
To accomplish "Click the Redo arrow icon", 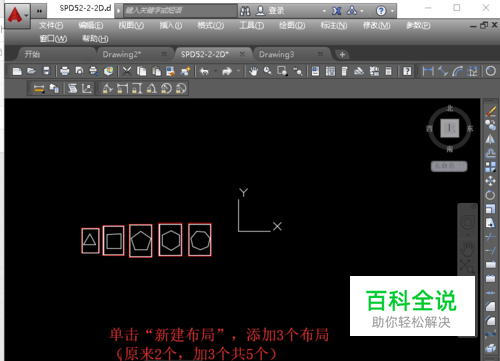I will 227,71.
